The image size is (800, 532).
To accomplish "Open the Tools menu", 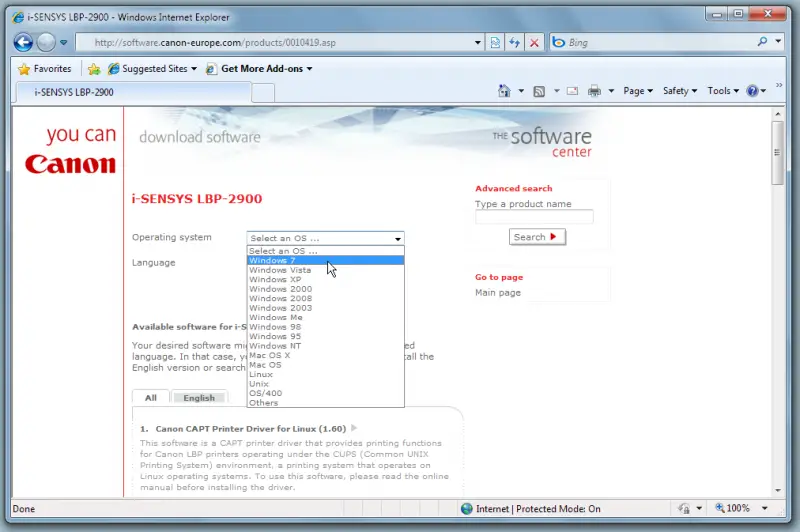I will 723,91.
